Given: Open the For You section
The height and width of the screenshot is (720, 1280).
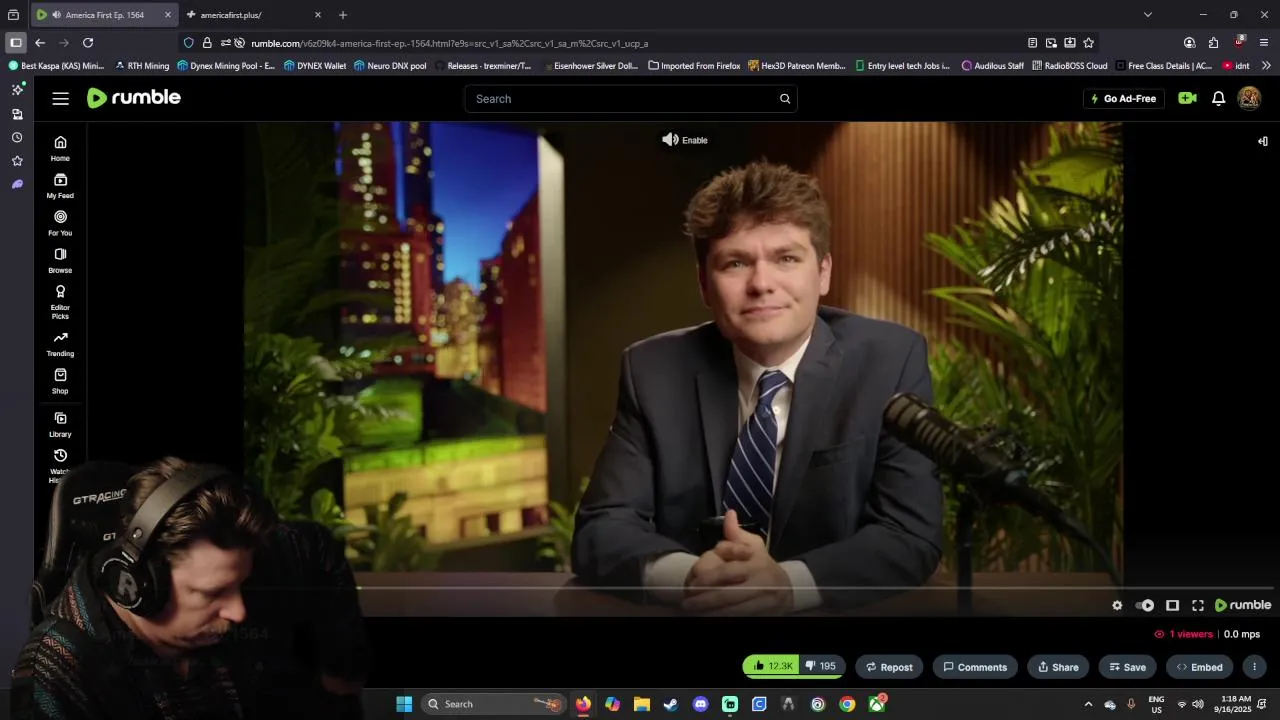Looking at the screenshot, I should tap(60, 223).
